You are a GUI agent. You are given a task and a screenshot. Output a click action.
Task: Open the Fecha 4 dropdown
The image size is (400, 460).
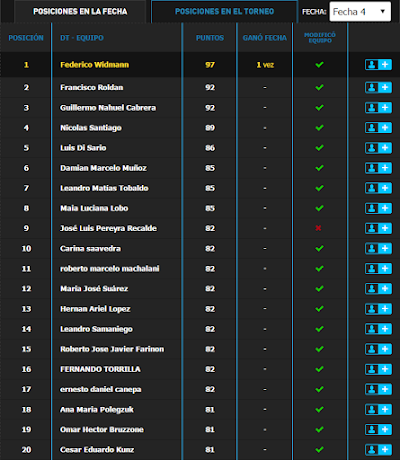click(360, 12)
